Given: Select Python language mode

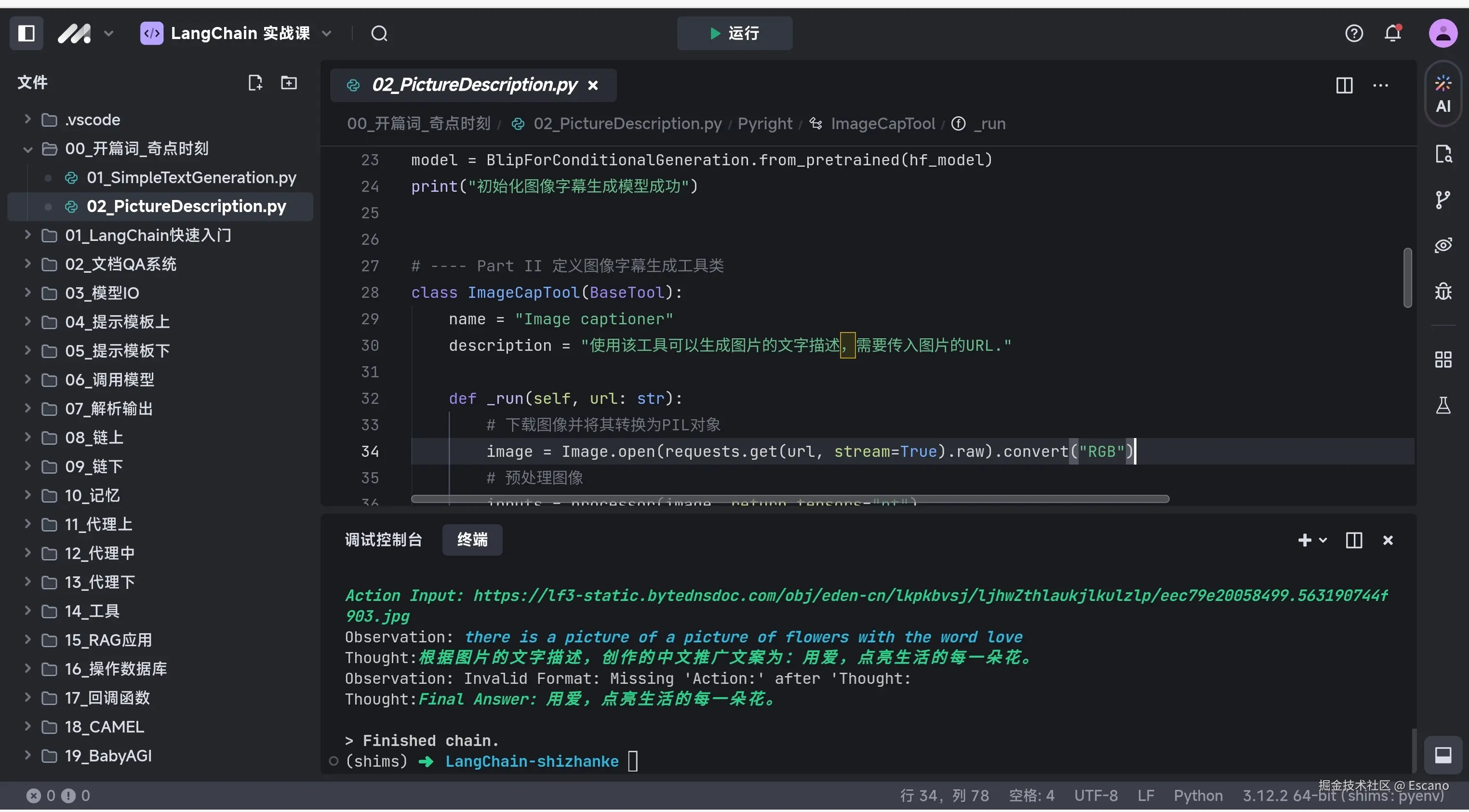Looking at the screenshot, I should pyautogui.click(x=1198, y=797).
